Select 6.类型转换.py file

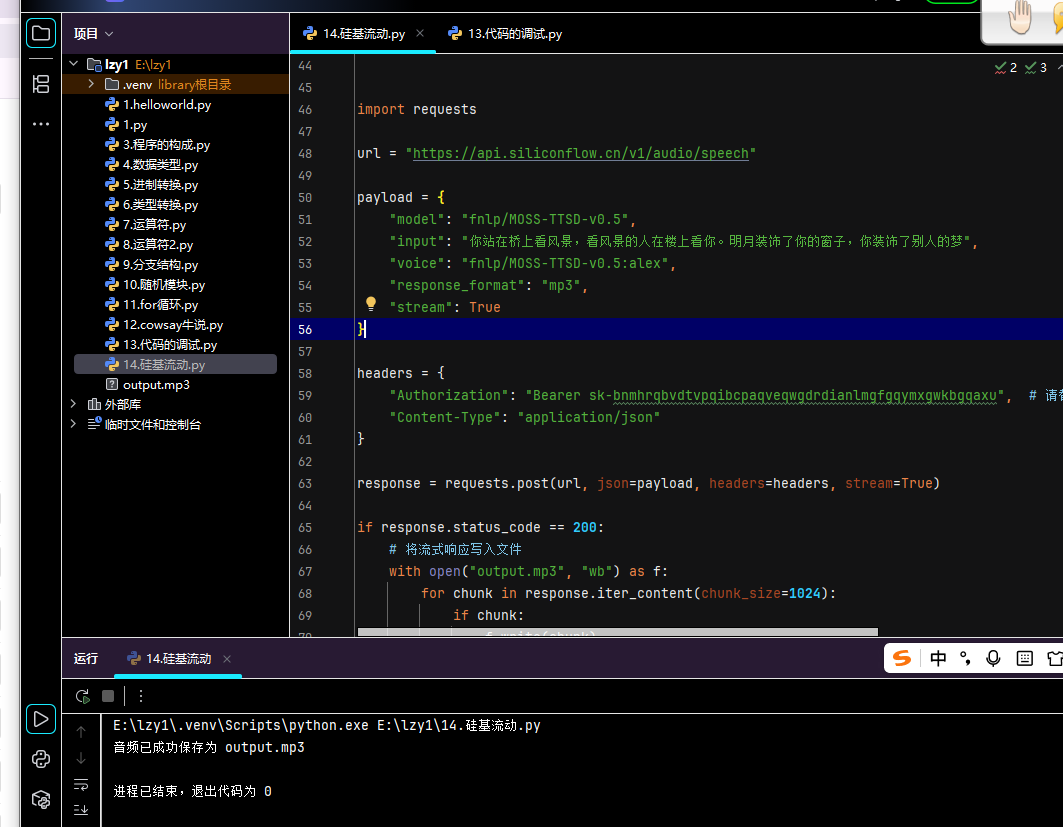pos(160,205)
